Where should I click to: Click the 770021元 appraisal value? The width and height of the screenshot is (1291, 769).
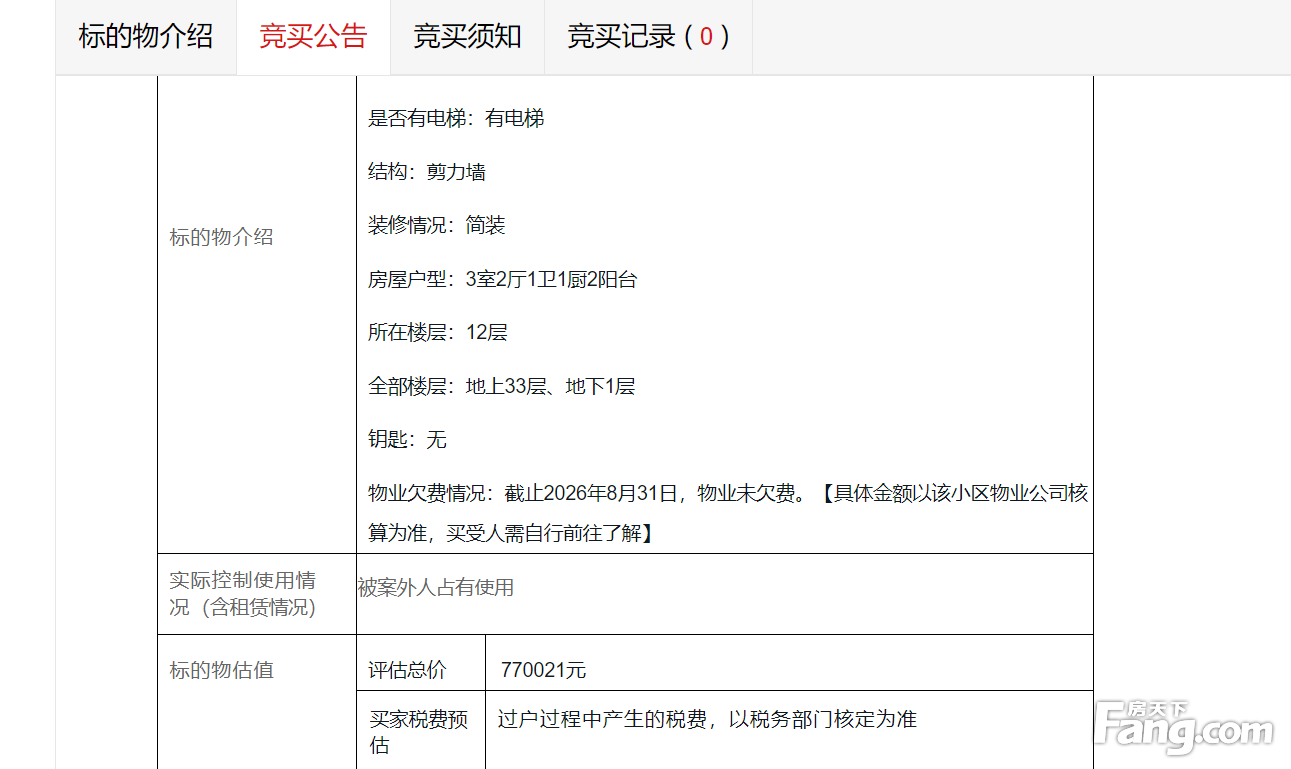543,670
